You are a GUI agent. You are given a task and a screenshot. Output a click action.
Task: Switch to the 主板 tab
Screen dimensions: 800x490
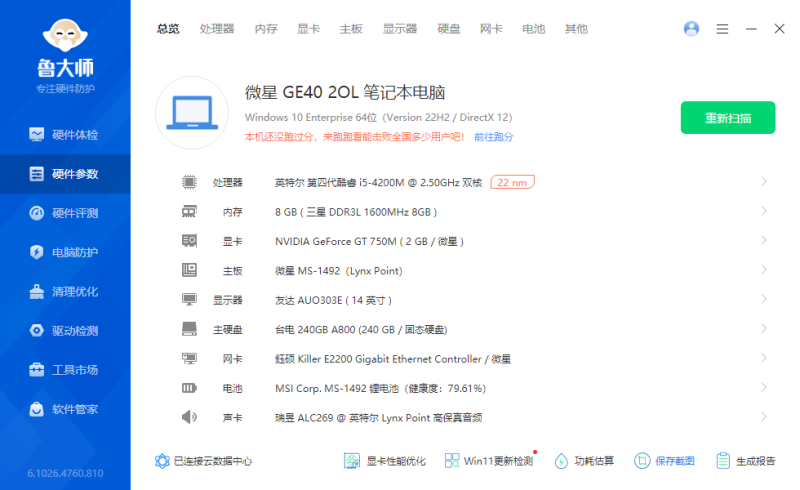point(351,29)
